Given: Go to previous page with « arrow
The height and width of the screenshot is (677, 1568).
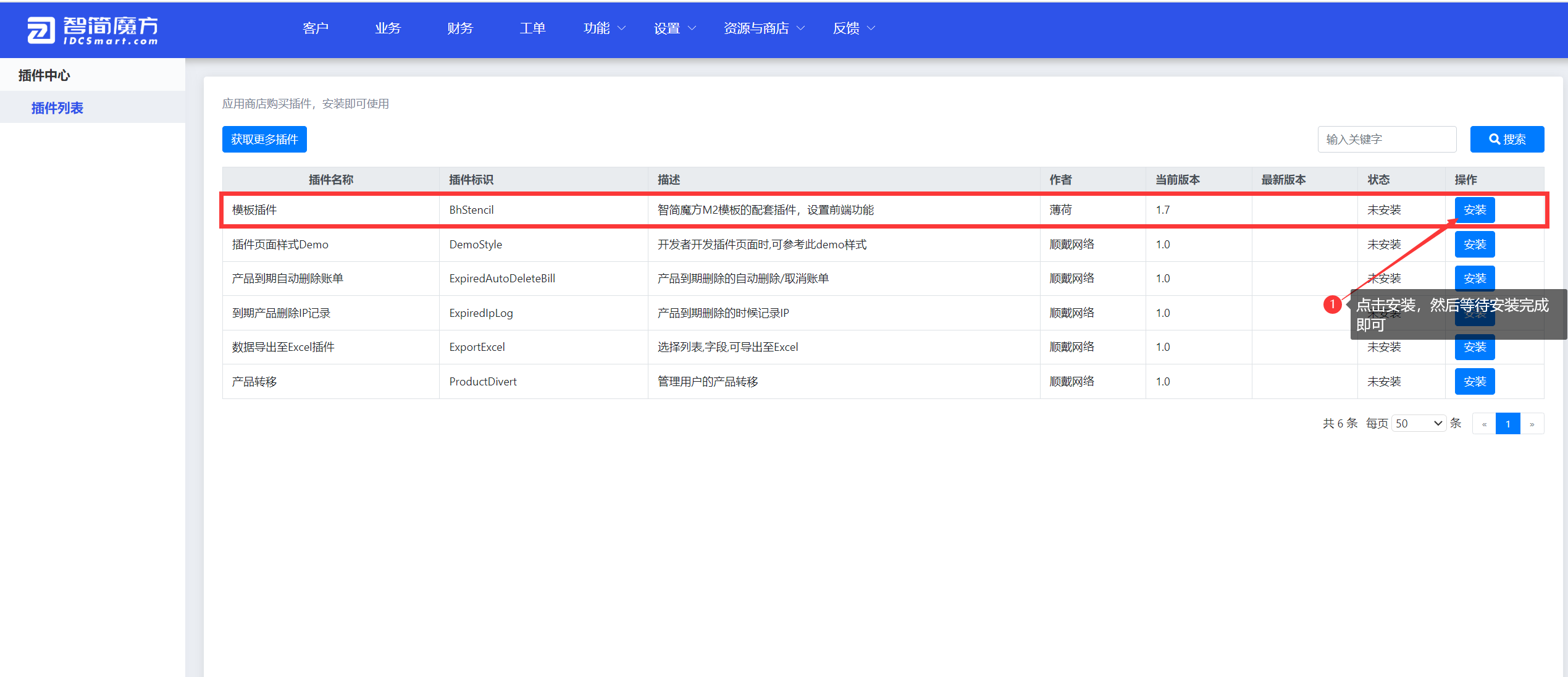Looking at the screenshot, I should point(1484,424).
